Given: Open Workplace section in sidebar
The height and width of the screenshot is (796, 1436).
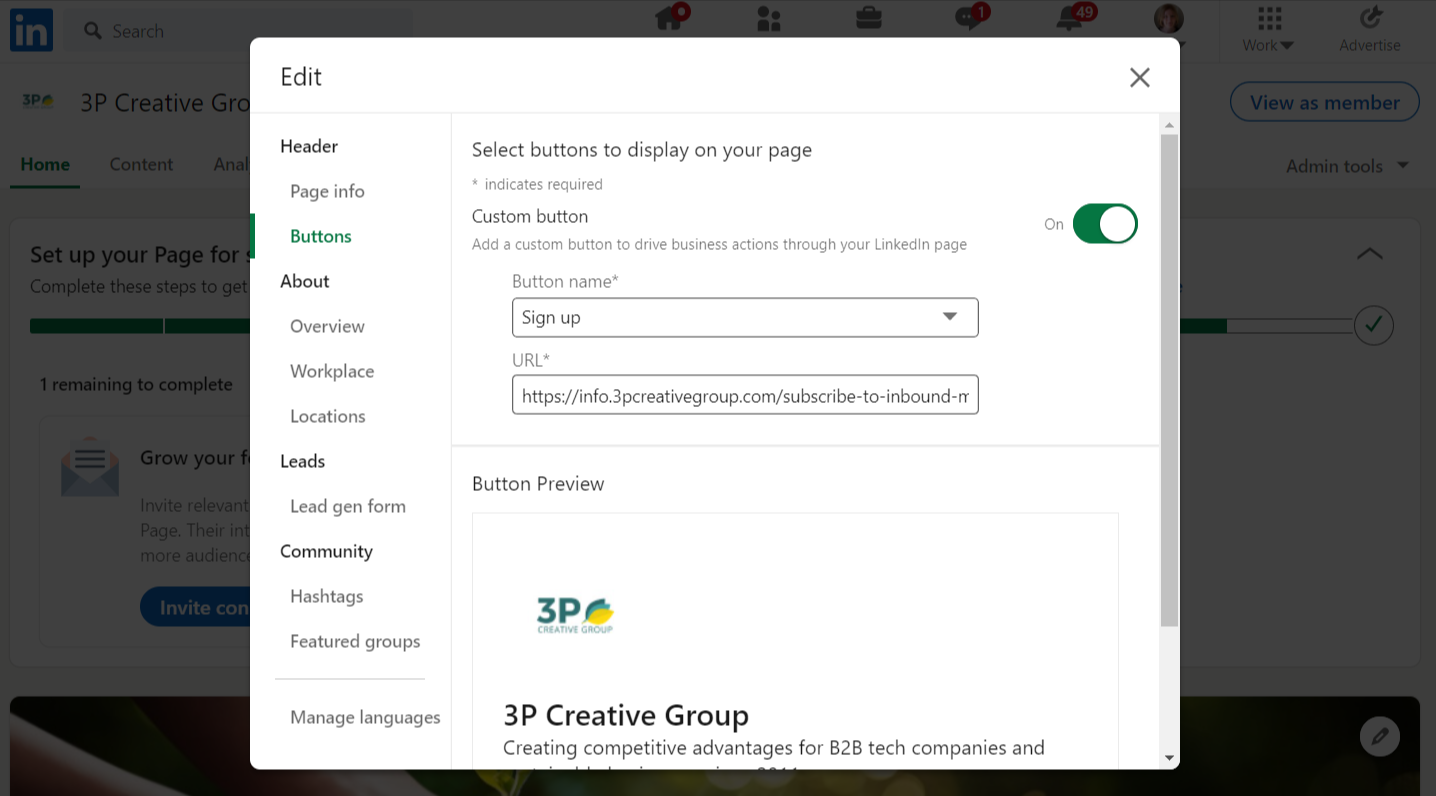Looking at the screenshot, I should tap(332, 371).
